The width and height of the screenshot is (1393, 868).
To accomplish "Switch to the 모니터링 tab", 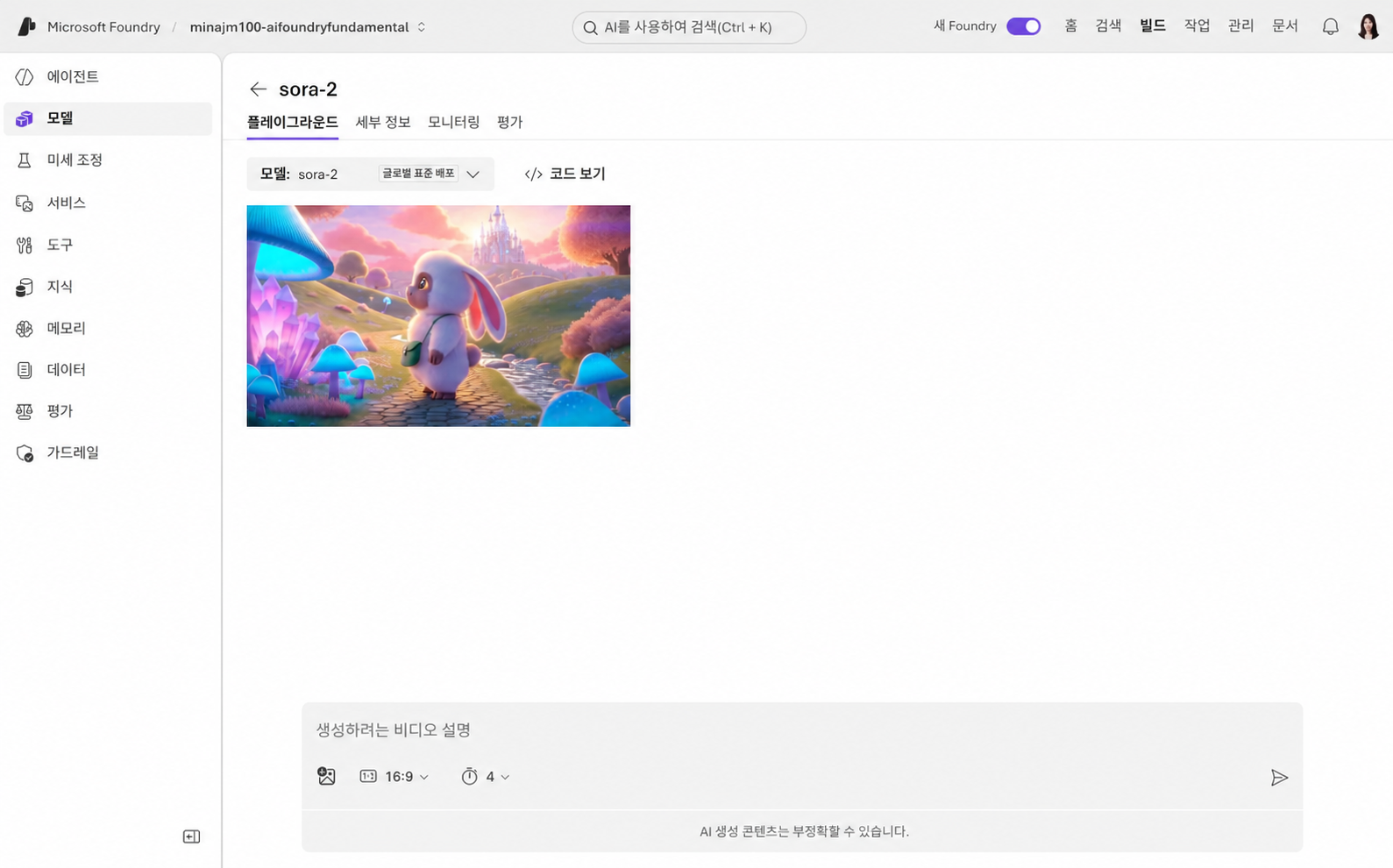I will tap(453, 122).
